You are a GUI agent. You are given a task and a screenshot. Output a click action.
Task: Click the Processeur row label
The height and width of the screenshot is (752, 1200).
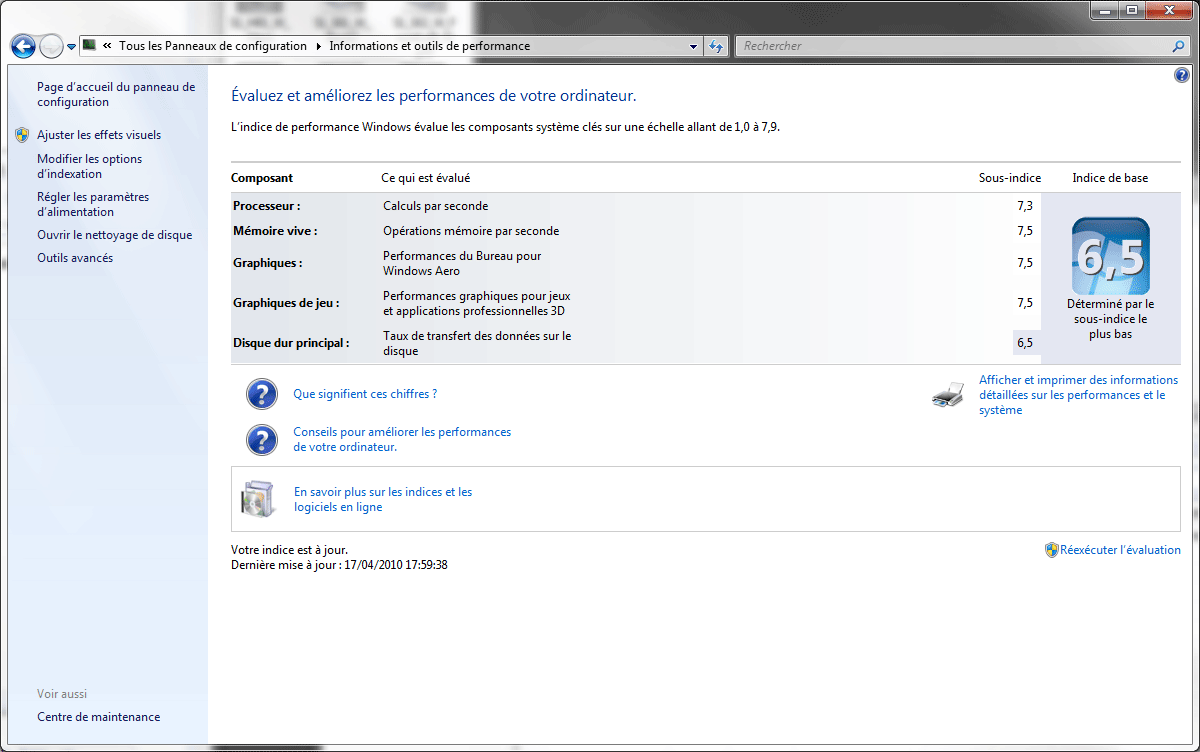pos(266,206)
